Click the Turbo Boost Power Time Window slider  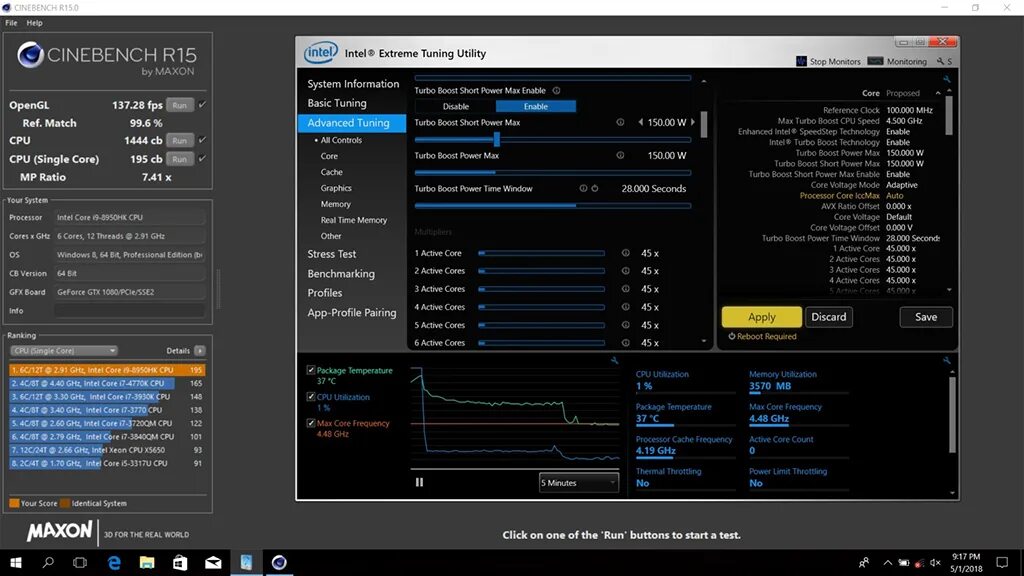[x=552, y=205]
